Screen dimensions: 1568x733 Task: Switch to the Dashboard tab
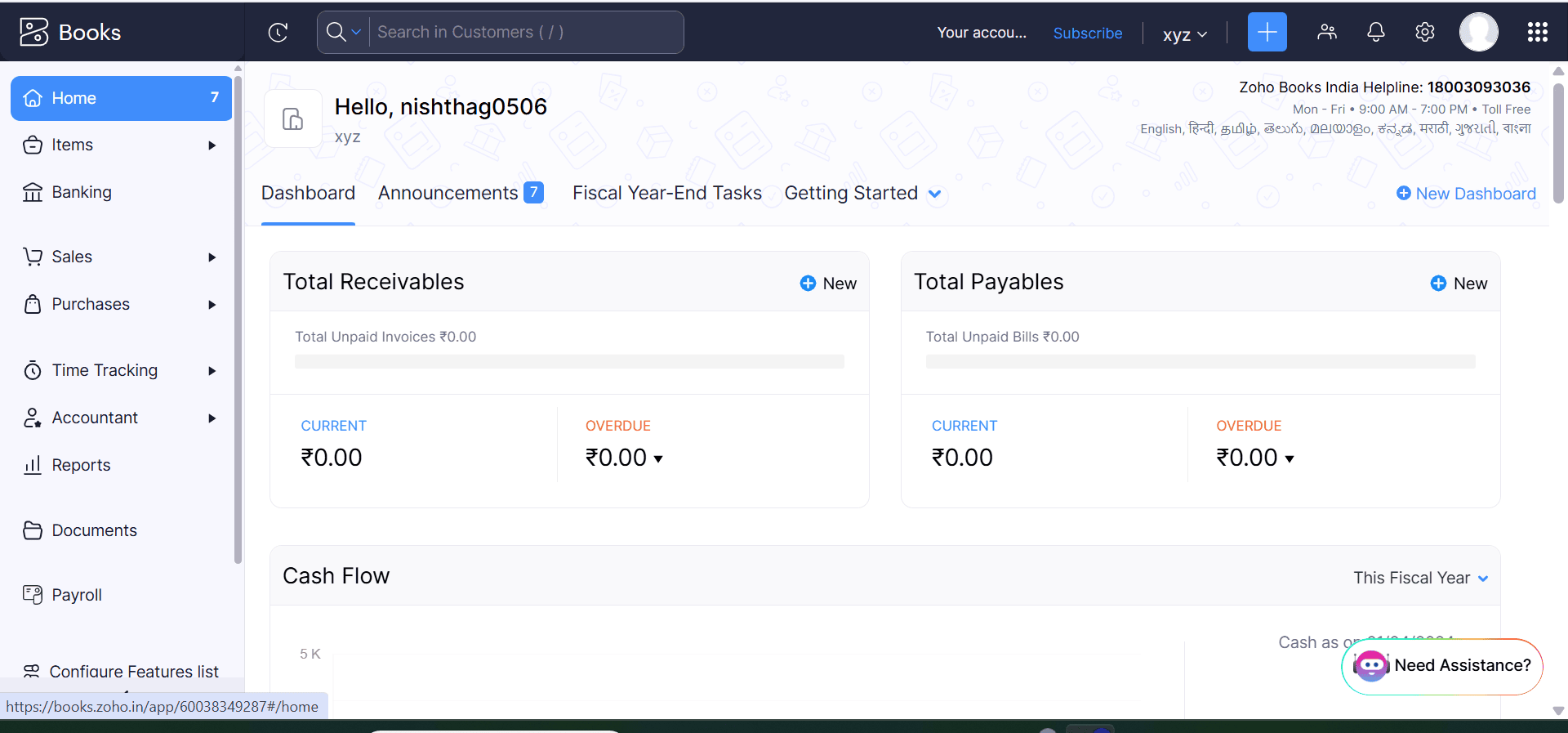point(308,193)
